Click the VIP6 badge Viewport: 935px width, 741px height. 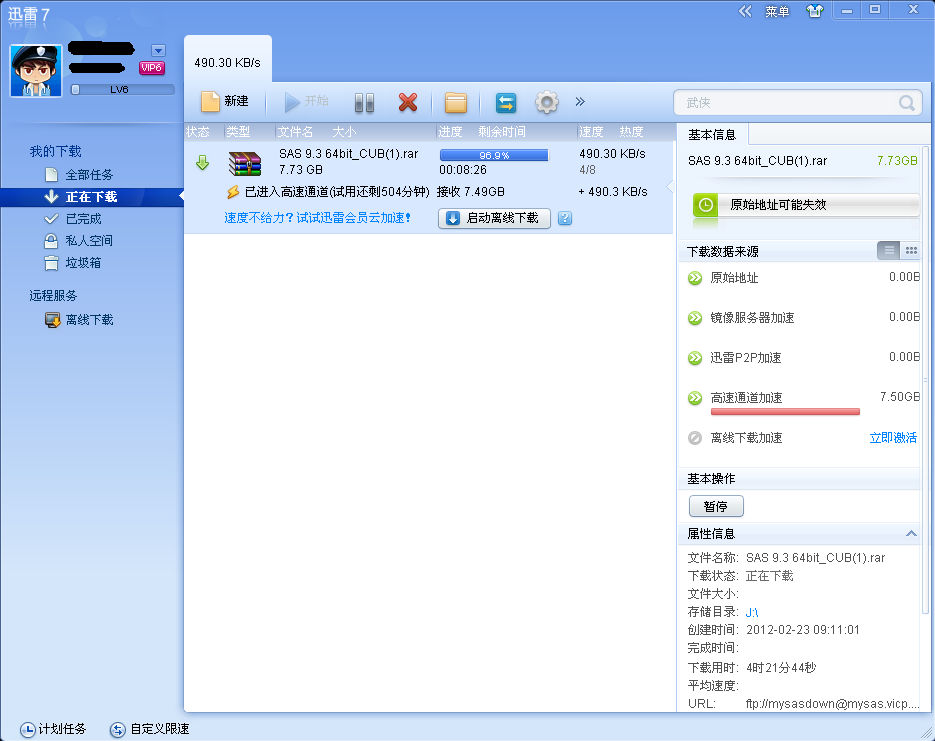pyautogui.click(x=151, y=68)
